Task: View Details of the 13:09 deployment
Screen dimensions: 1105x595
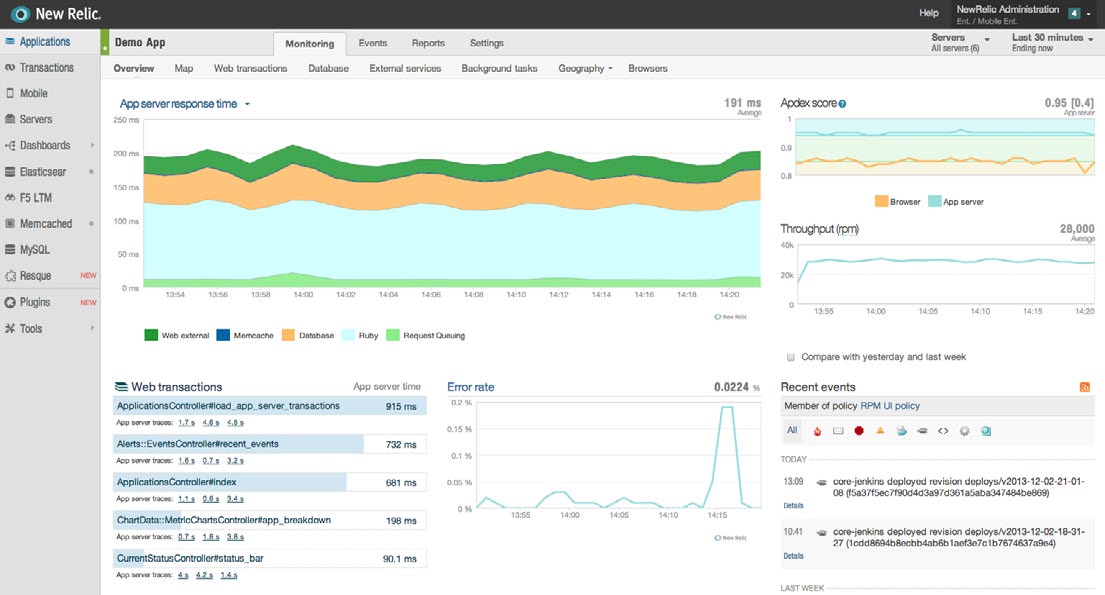Action: pyautogui.click(x=794, y=505)
